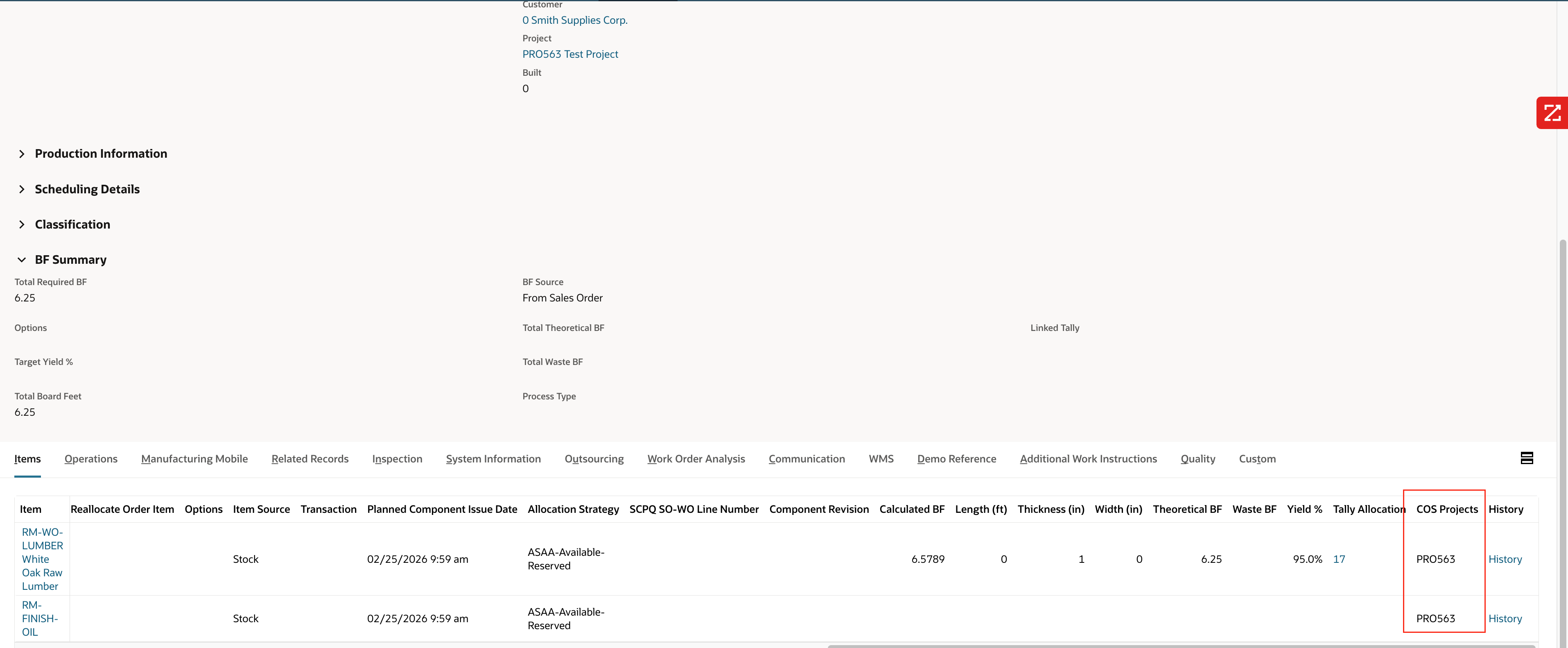
Task: Click the RM-WO-LUMBER White Oak item link
Action: coord(41,558)
